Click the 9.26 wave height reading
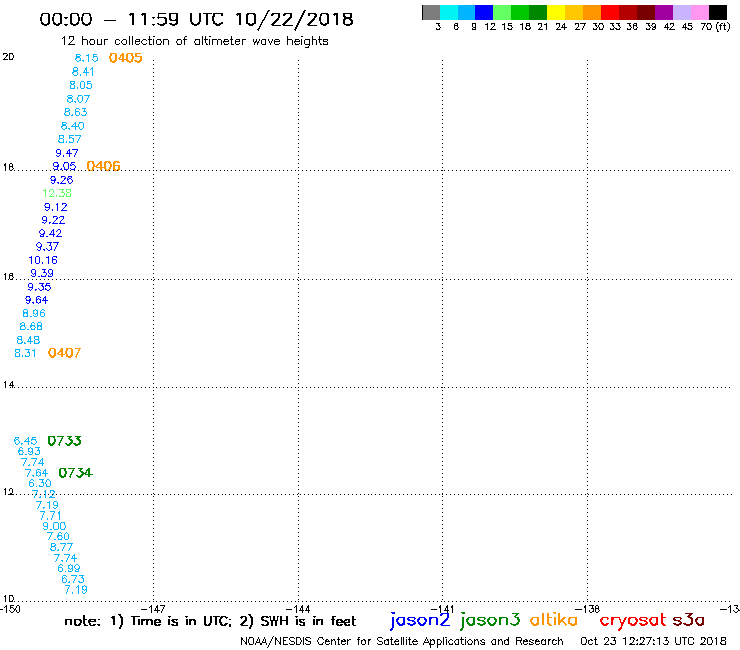Image resolution: width=740 pixels, height=650 pixels. (x=61, y=180)
